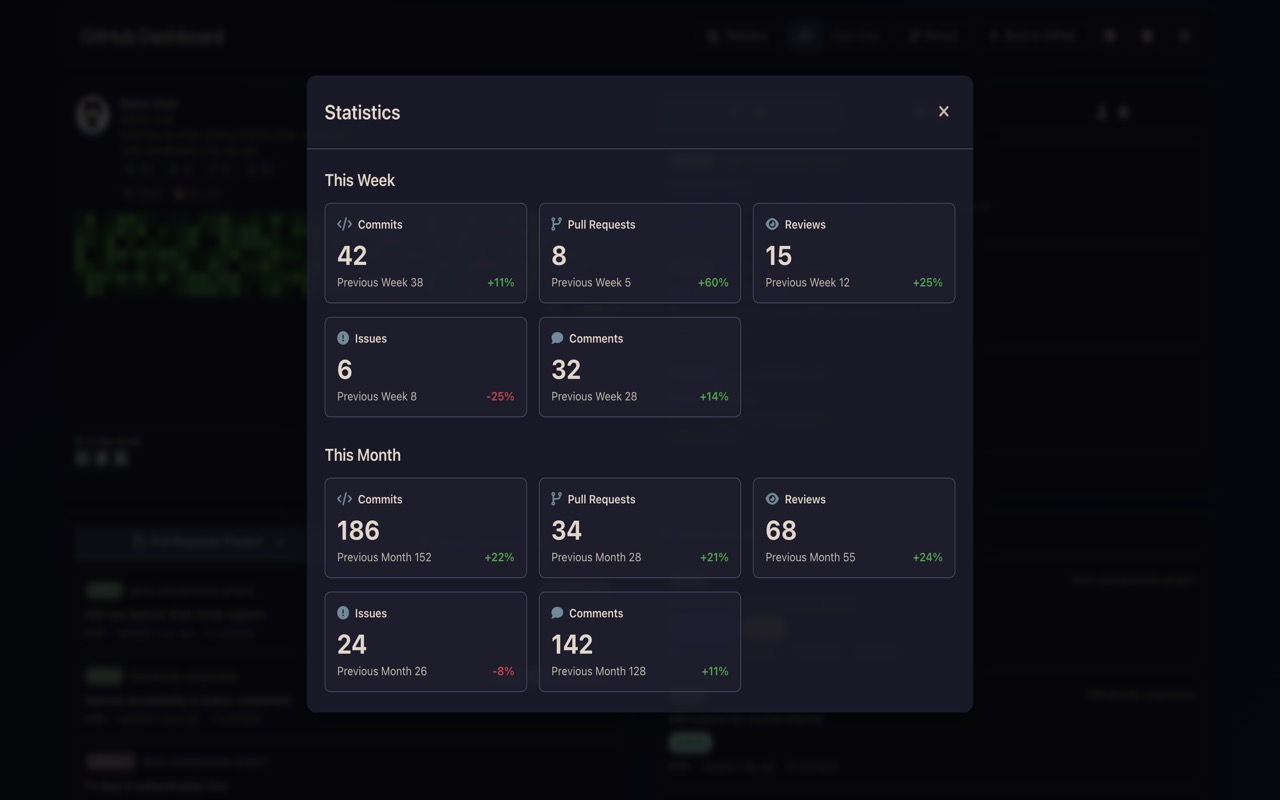Viewport: 1280px width, 800px height.
Task: Open the weekly Commits card showing 42
Action: (425, 252)
